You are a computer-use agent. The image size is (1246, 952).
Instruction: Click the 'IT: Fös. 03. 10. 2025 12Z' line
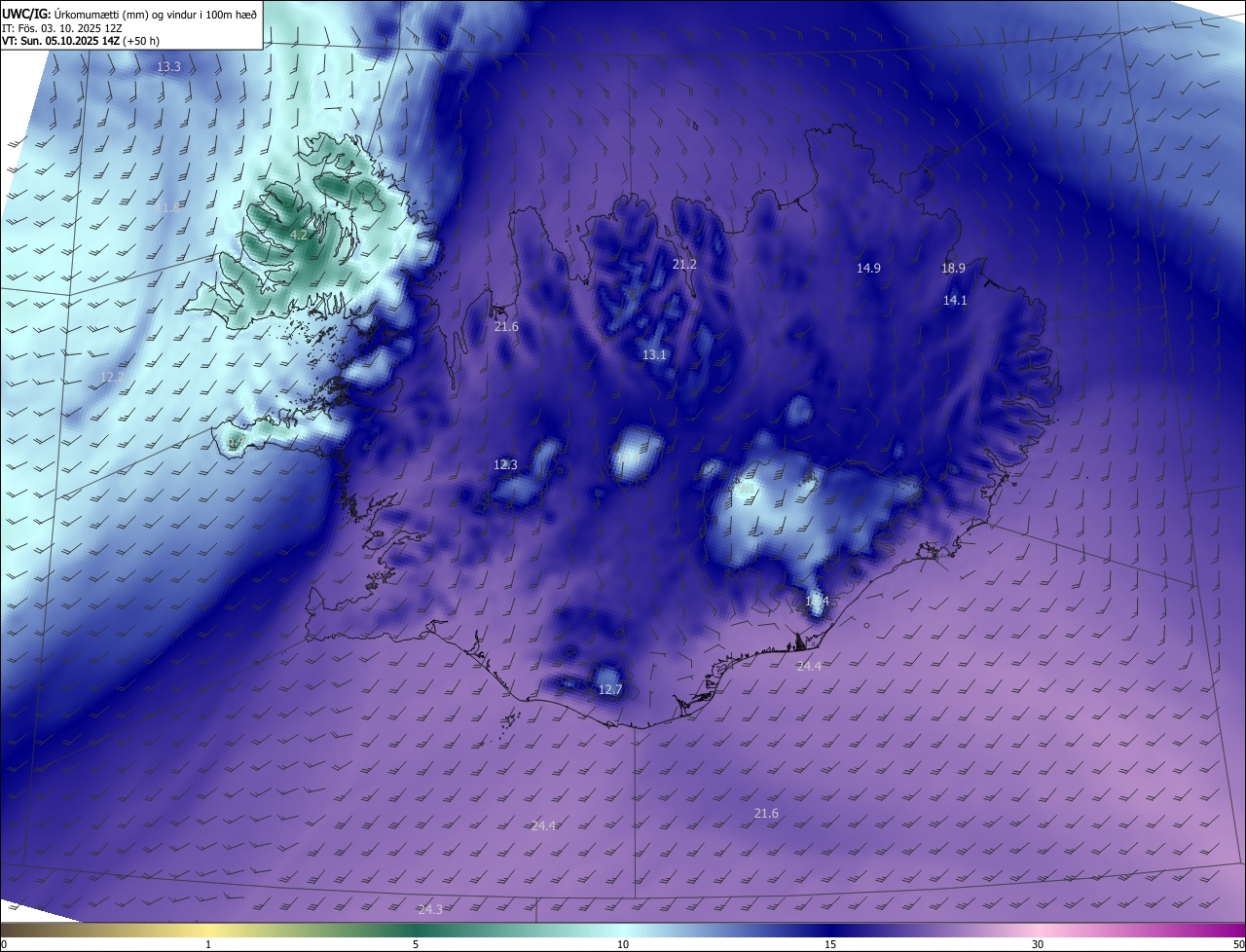(61, 27)
